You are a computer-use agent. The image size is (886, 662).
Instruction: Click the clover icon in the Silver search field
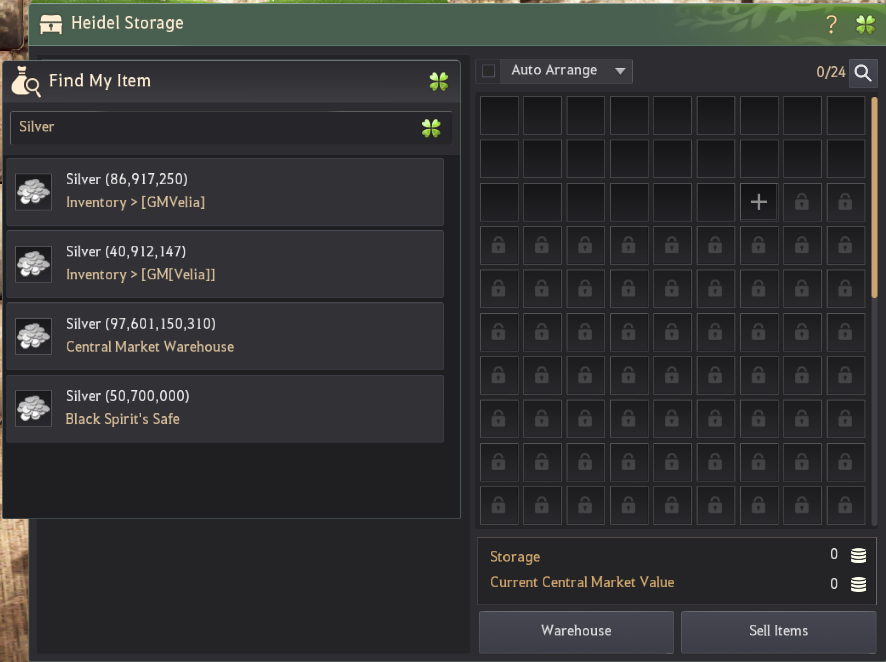[x=431, y=128]
